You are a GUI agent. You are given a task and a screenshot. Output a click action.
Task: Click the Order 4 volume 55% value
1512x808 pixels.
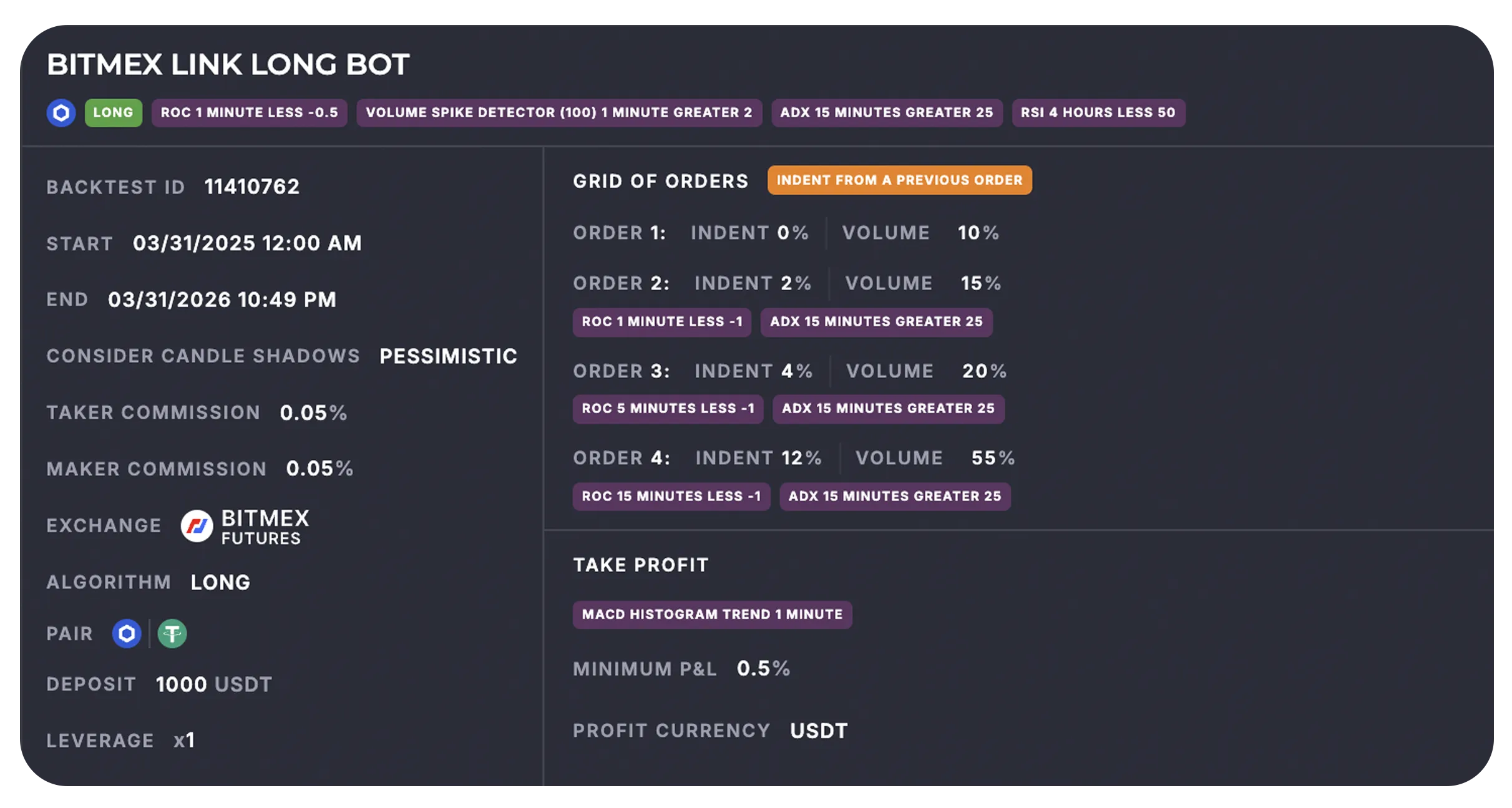coord(993,458)
